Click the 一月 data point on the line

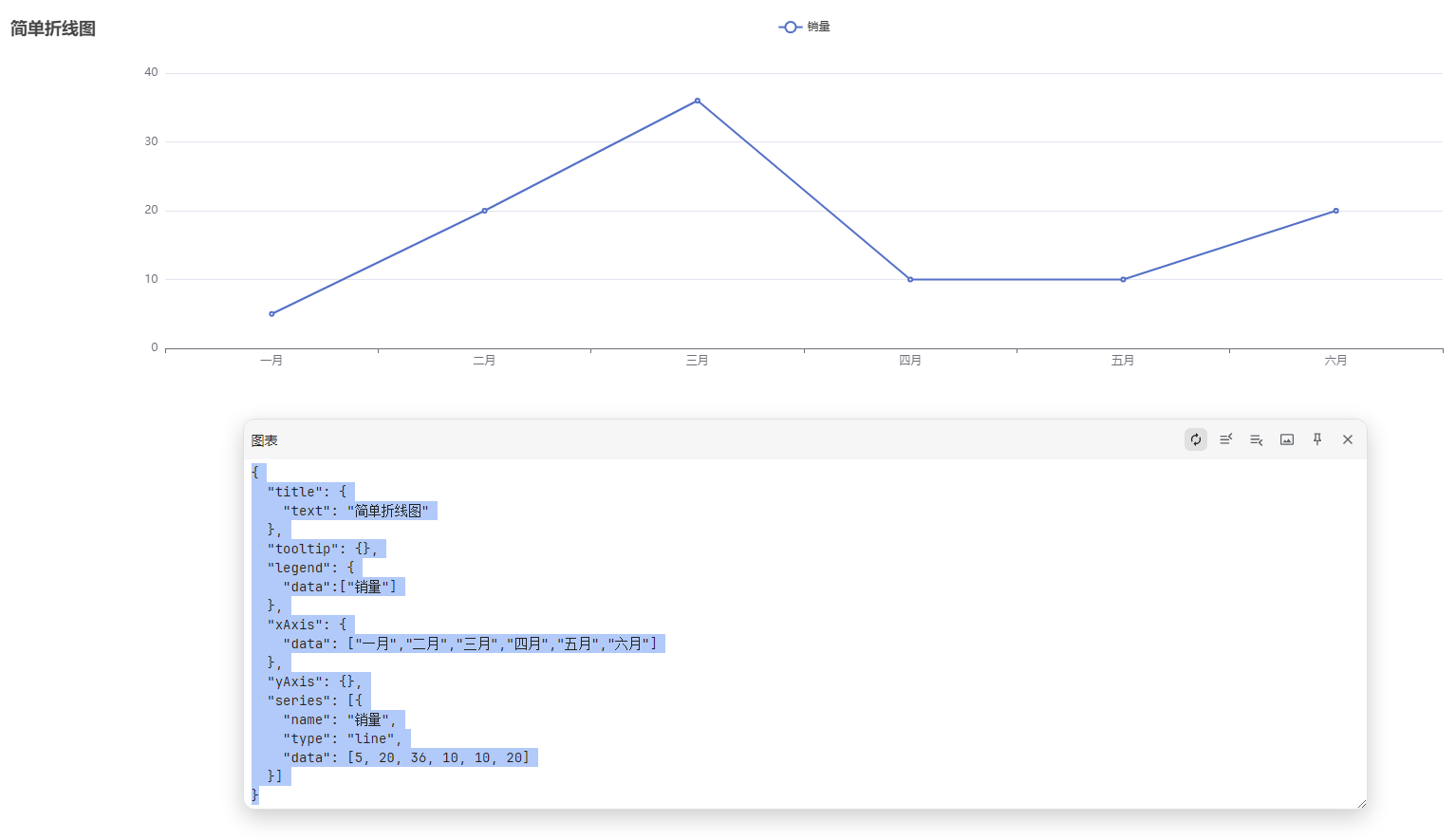click(271, 314)
